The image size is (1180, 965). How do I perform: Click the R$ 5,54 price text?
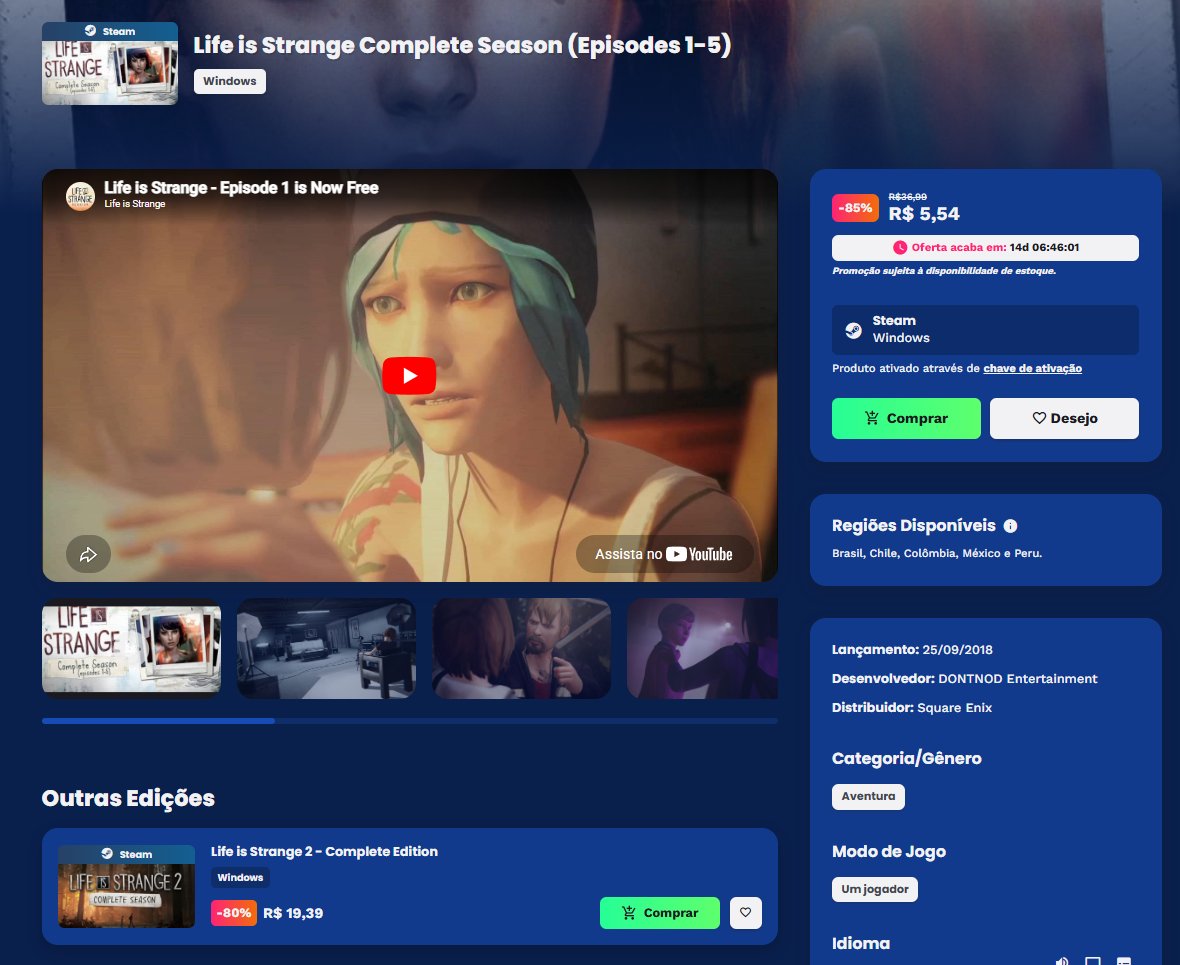pyautogui.click(x=924, y=214)
